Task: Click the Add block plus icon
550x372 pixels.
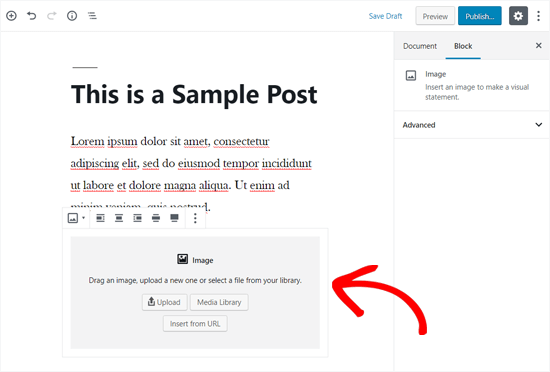Action: (x=11, y=16)
